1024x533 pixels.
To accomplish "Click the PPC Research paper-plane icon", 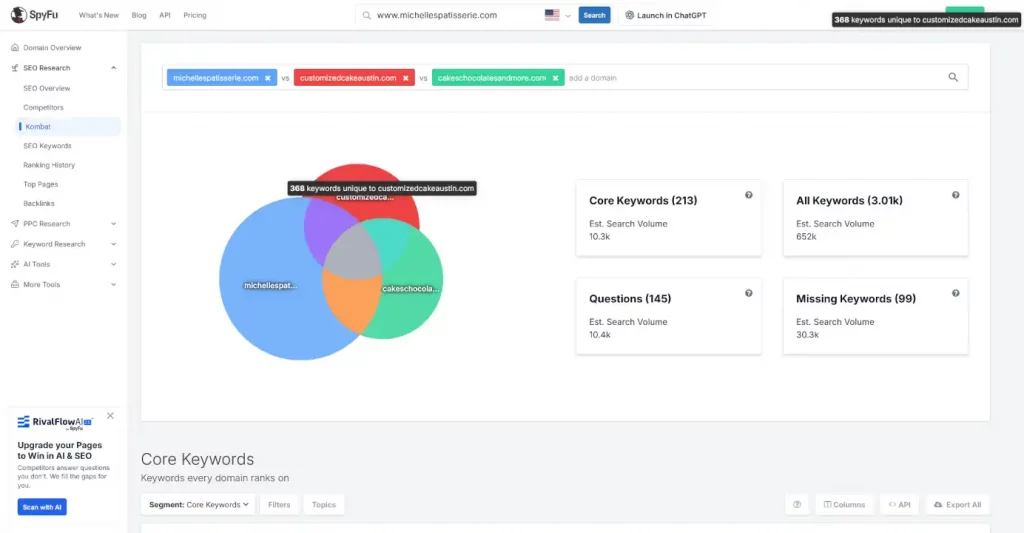I will (15, 223).
